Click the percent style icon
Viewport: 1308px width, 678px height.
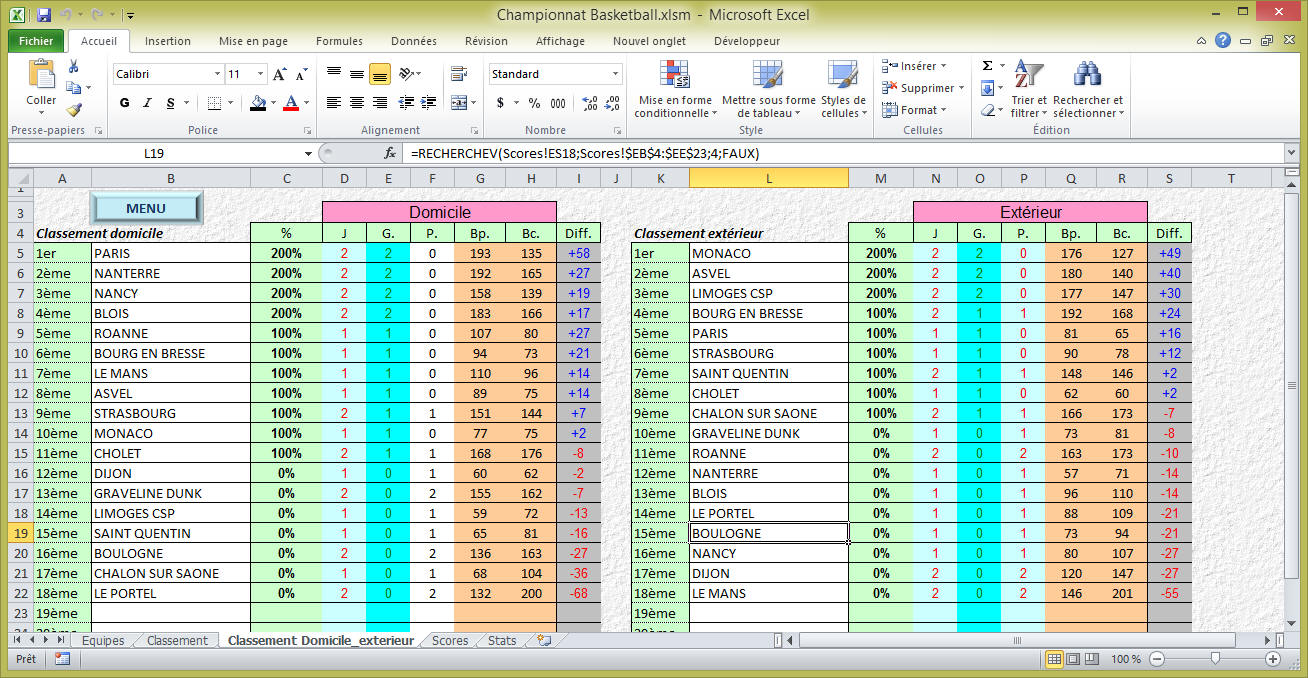[534, 103]
